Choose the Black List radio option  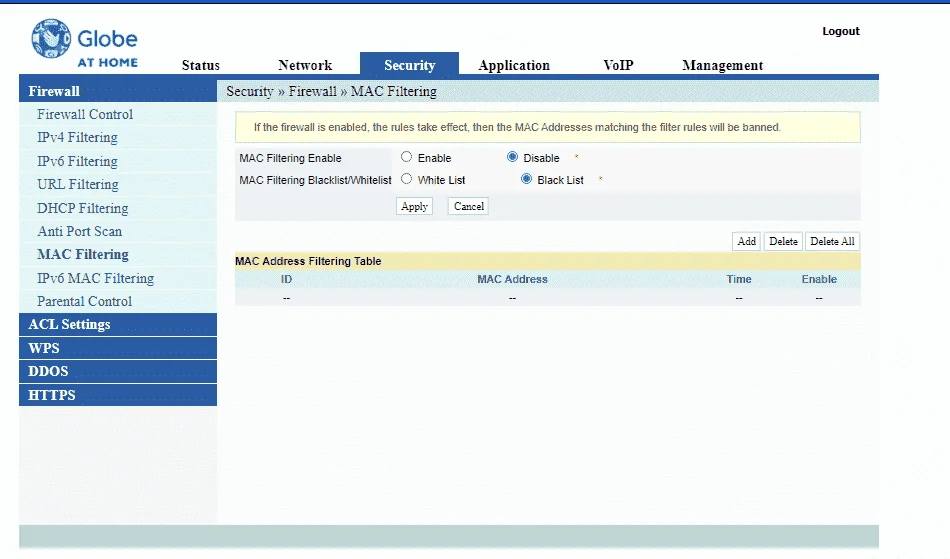tap(526, 179)
